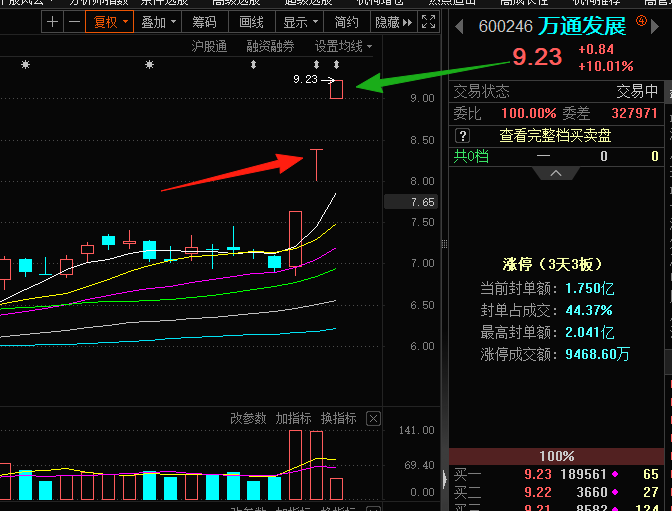Select the 画线 drawing tool button
672x511 pixels.
pos(252,22)
